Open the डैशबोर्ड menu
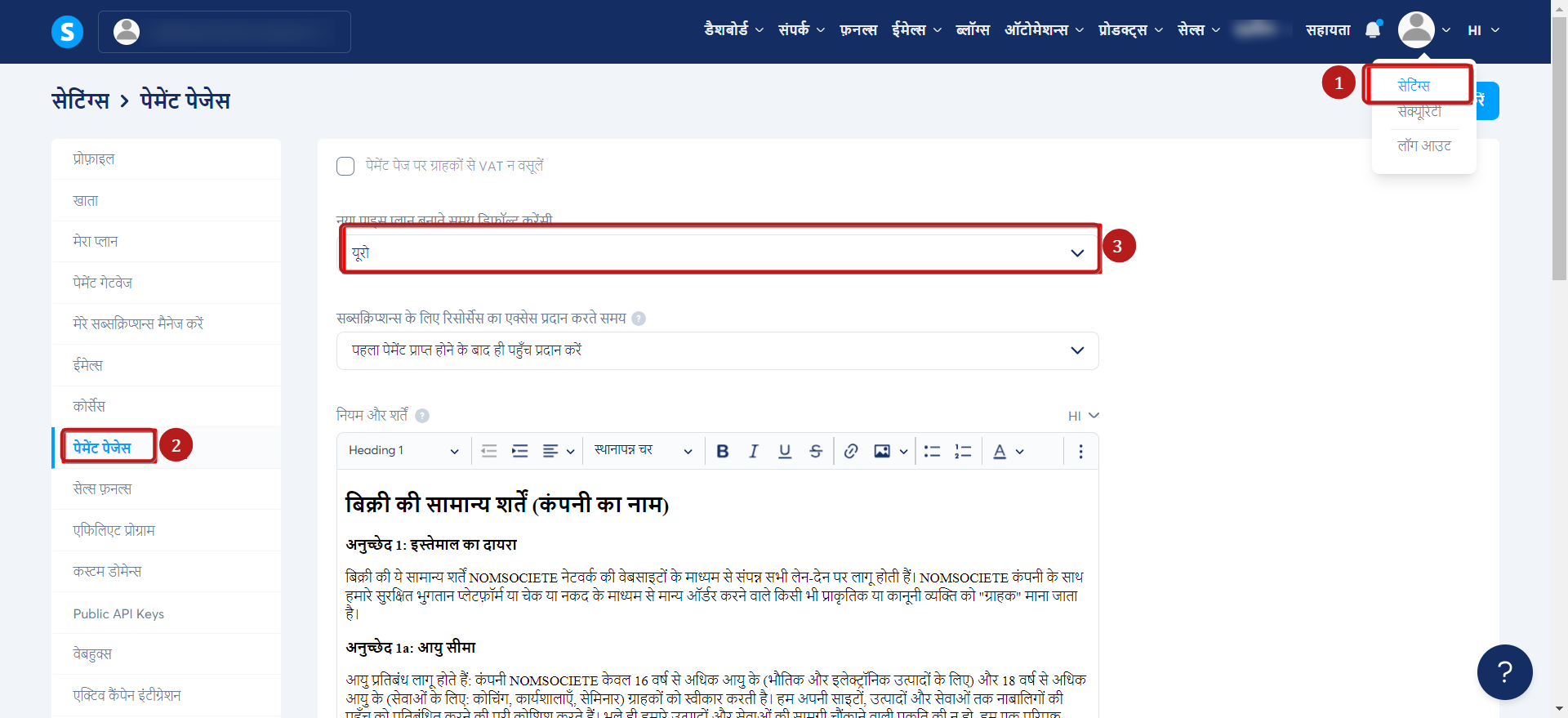This screenshot has width=1568, height=718. click(734, 29)
